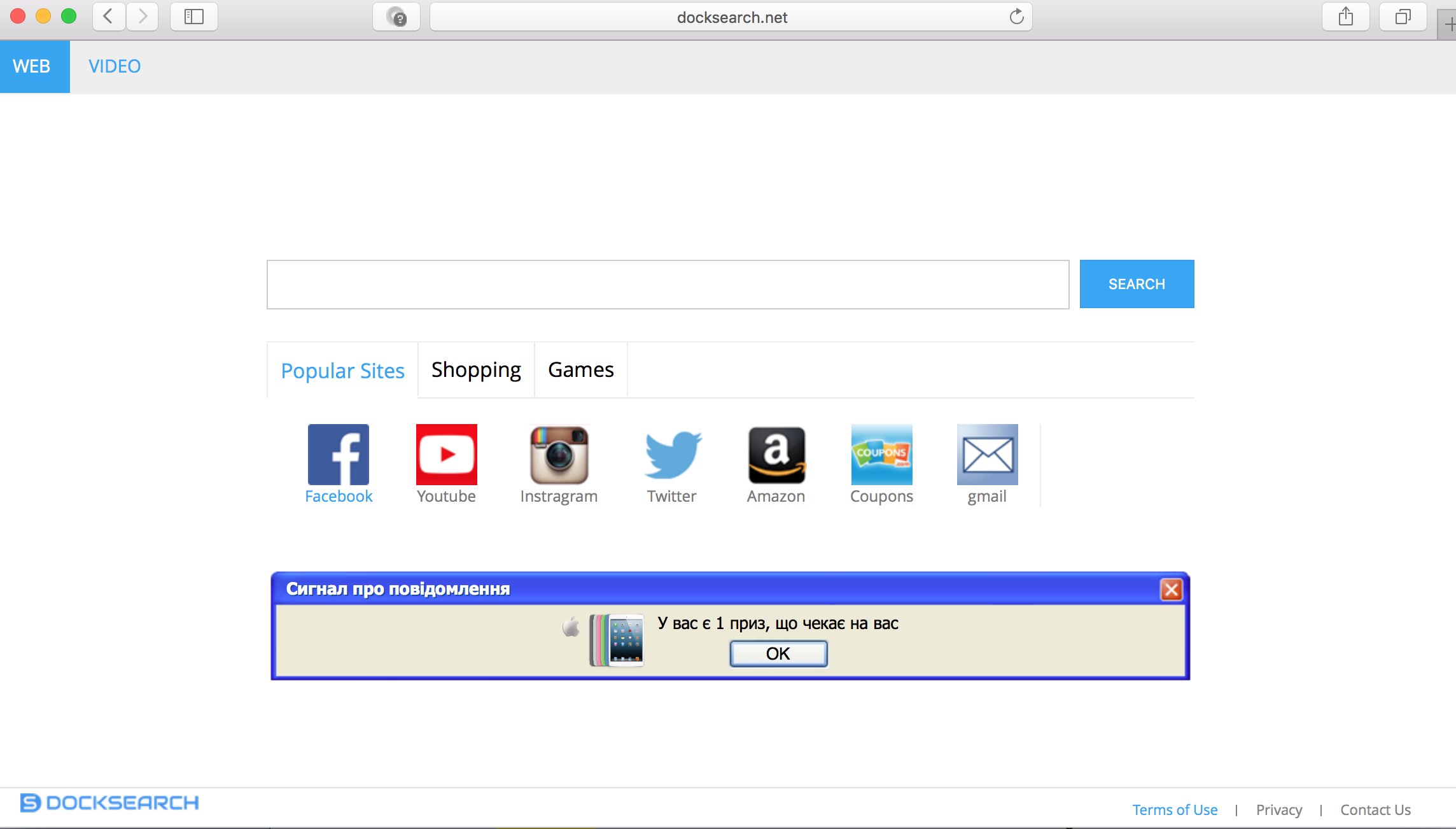The image size is (1456, 829).
Task: Click the search input field
Action: (x=667, y=285)
